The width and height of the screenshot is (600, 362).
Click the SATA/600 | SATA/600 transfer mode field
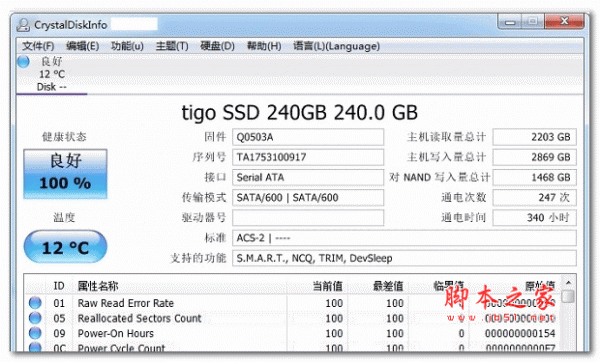[x=308, y=198]
